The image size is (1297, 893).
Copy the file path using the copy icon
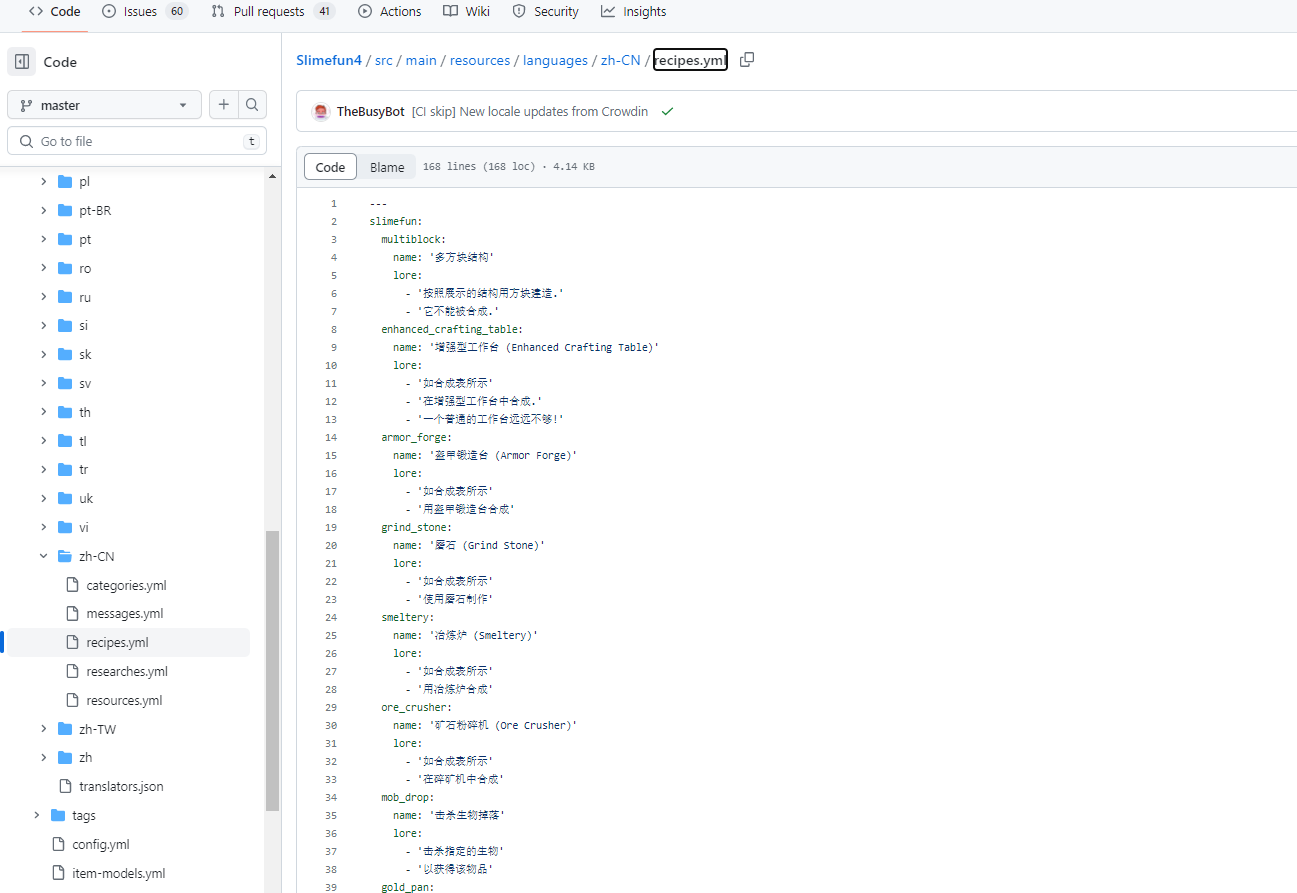click(746, 59)
